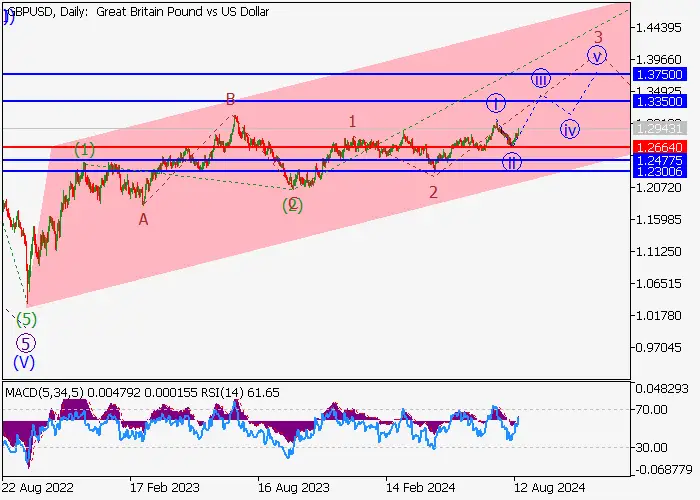Click the 1.11250 price axis value
This screenshot has height=500, width=700.
tap(658, 252)
